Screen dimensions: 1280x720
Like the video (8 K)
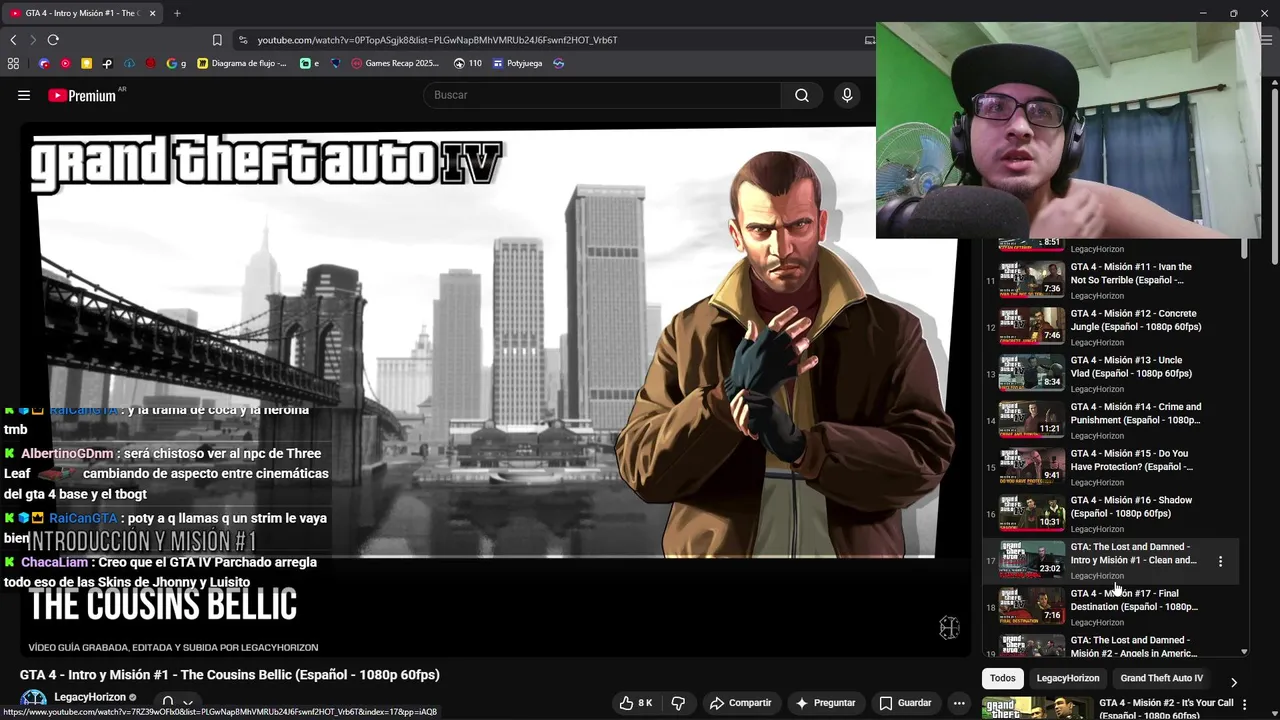pos(635,703)
